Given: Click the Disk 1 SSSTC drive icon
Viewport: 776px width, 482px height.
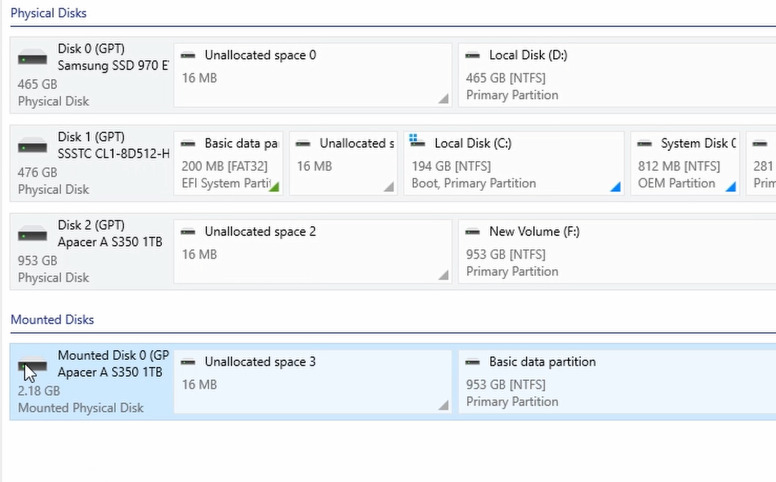Looking at the screenshot, I should click(x=33, y=146).
